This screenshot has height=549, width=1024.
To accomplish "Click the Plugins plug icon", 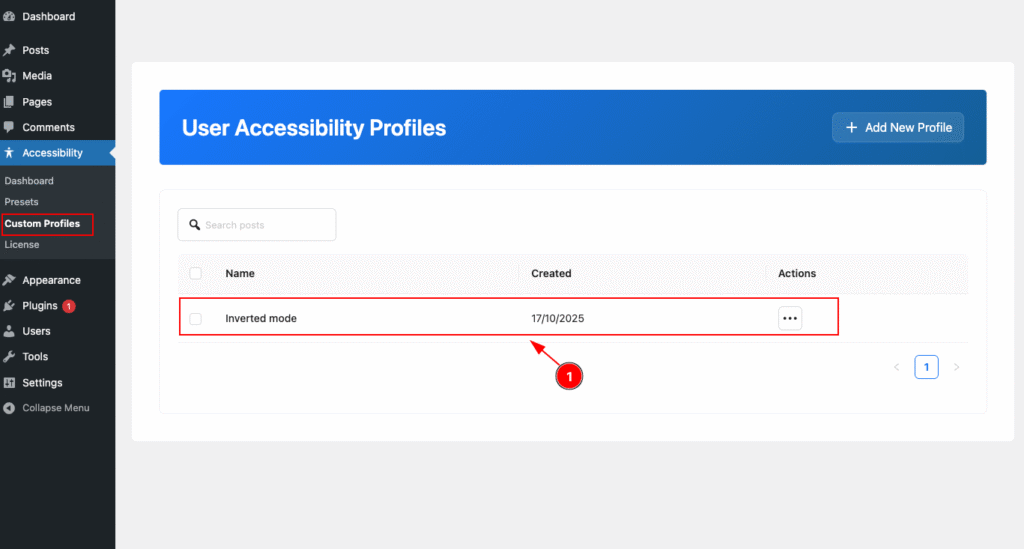I will (9, 306).
